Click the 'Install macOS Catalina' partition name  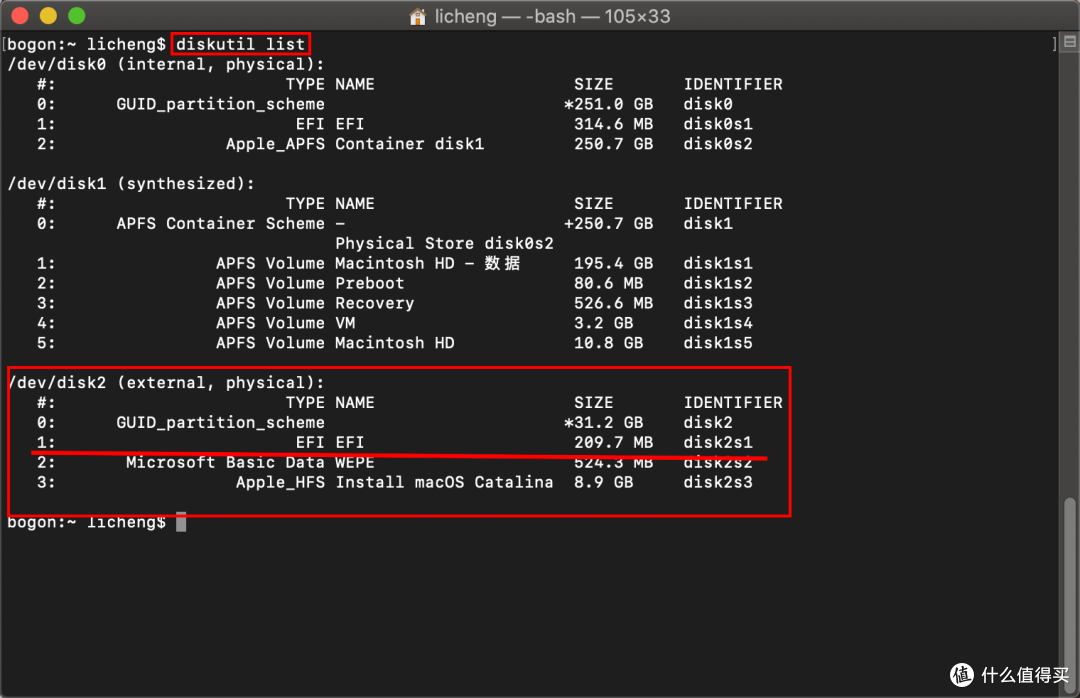point(444,482)
